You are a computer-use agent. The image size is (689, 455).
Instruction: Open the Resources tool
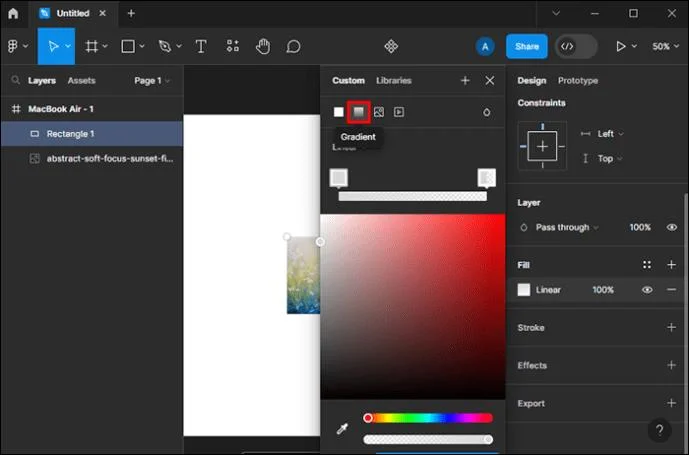(x=233, y=46)
